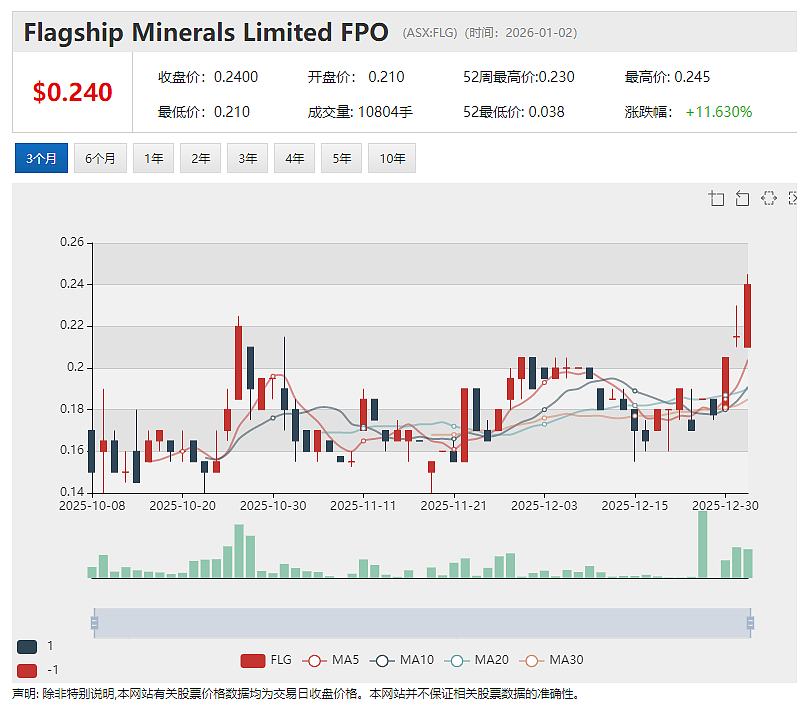
Task: Switch to the 6个月 period
Action: (100, 158)
